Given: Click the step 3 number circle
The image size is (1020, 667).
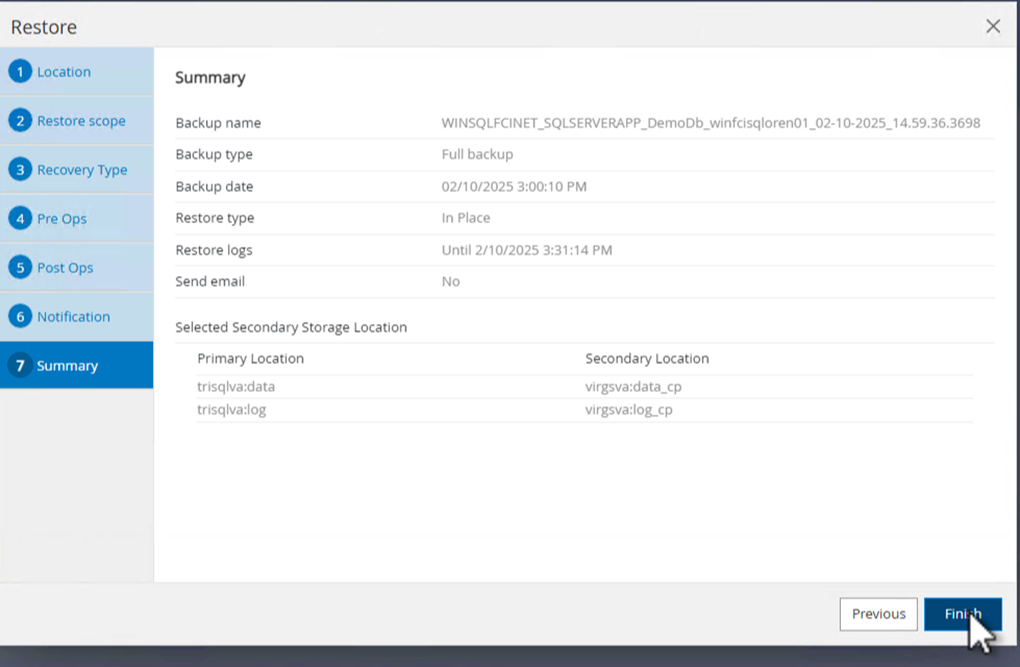Looking at the screenshot, I should pos(20,169).
